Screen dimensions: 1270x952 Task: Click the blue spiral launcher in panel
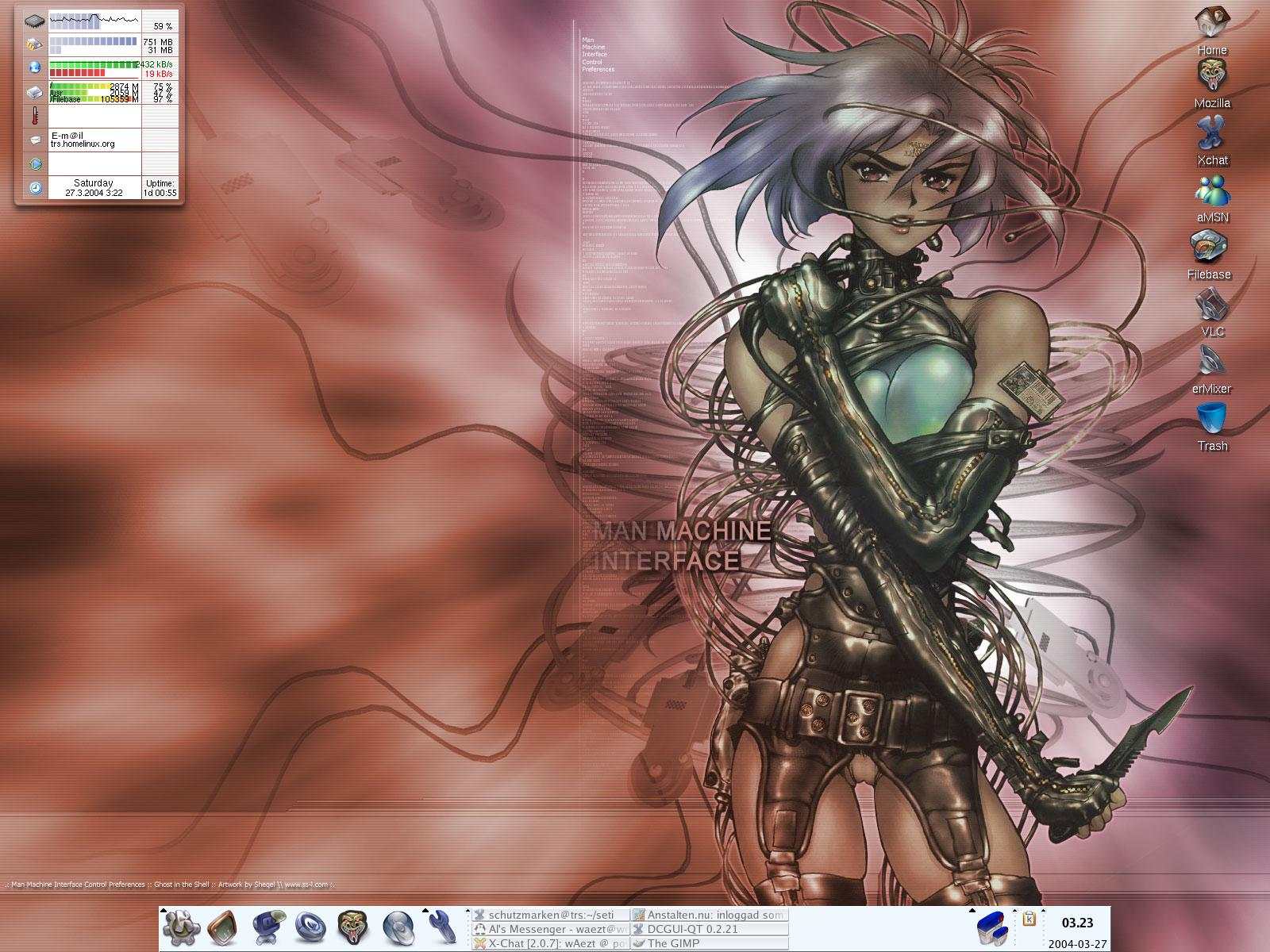pos(310,927)
